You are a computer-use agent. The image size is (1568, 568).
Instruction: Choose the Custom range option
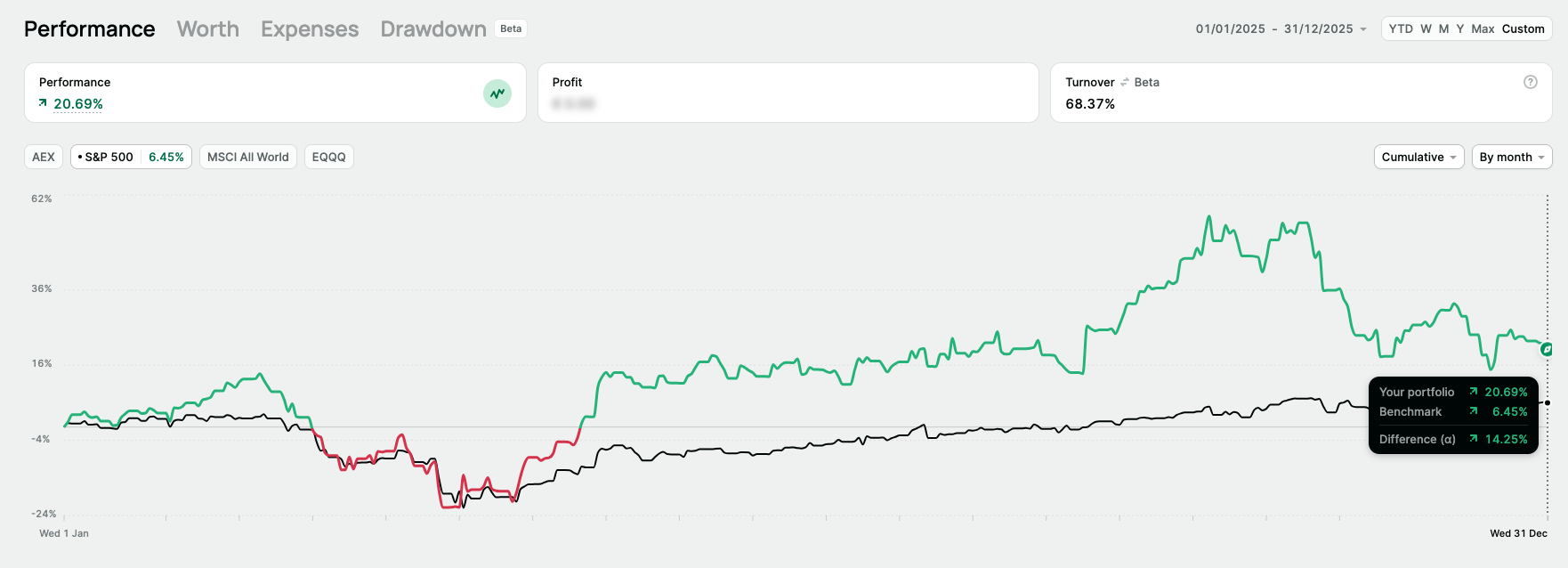coord(1523,28)
